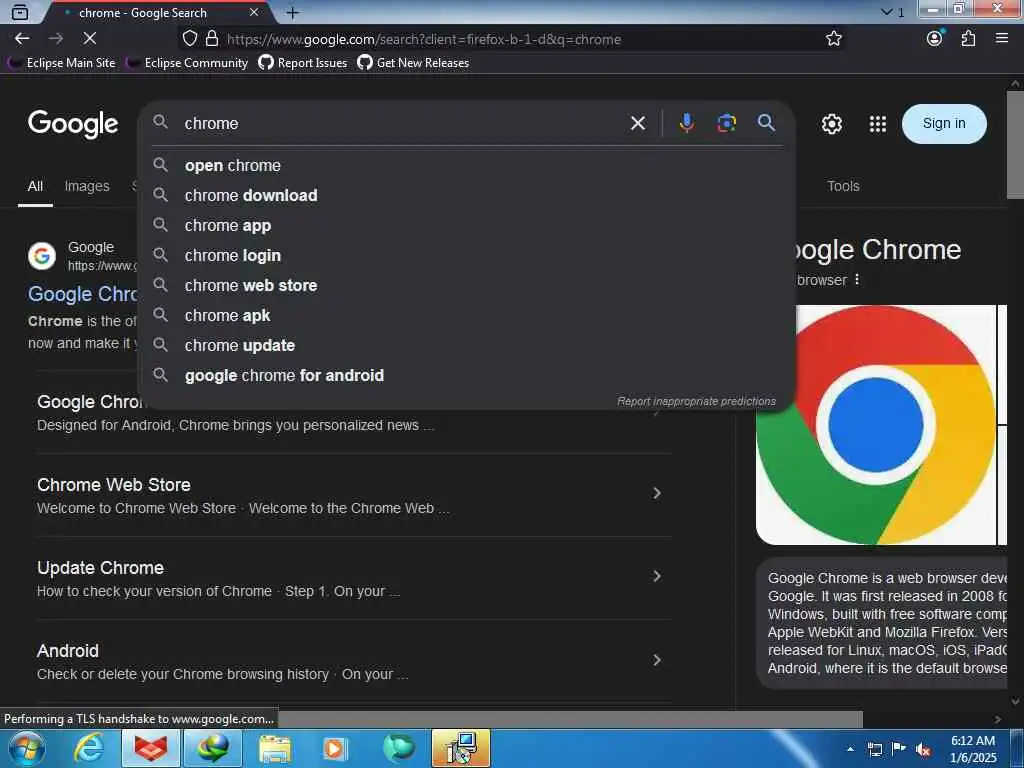Open the Android sitelink heading

pyautogui.click(x=68, y=650)
